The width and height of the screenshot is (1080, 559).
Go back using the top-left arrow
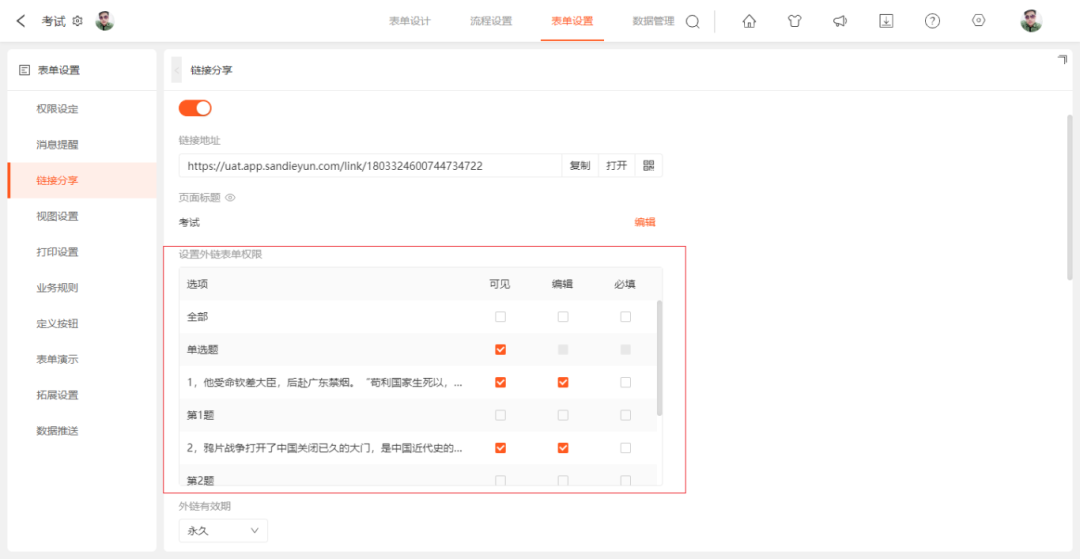pos(21,21)
